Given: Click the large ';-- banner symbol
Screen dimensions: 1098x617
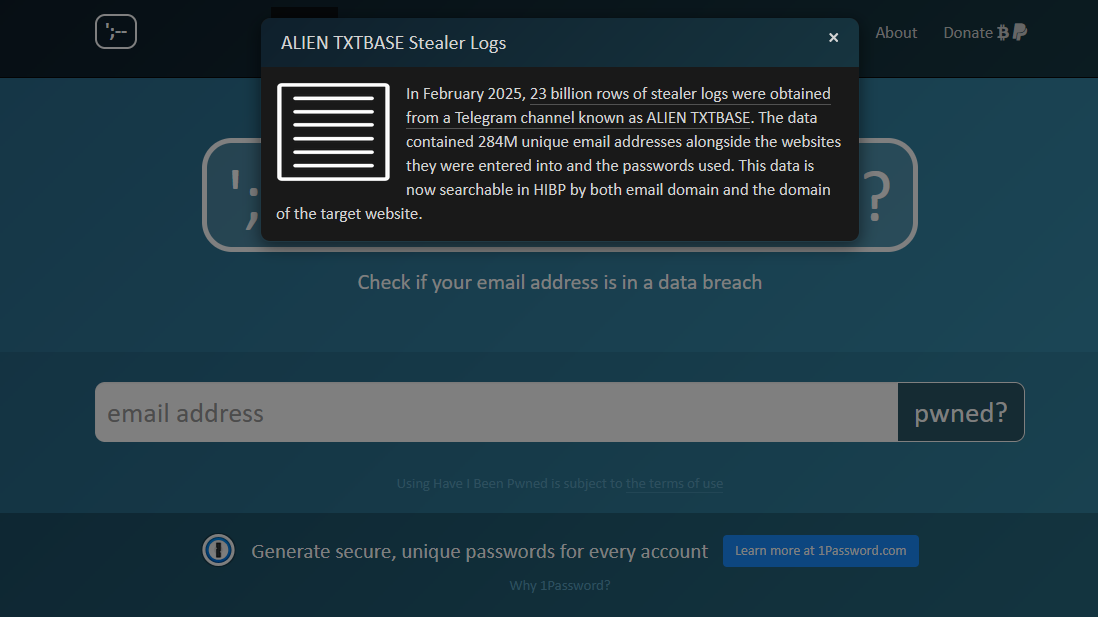Looking at the screenshot, I should coord(240,195).
